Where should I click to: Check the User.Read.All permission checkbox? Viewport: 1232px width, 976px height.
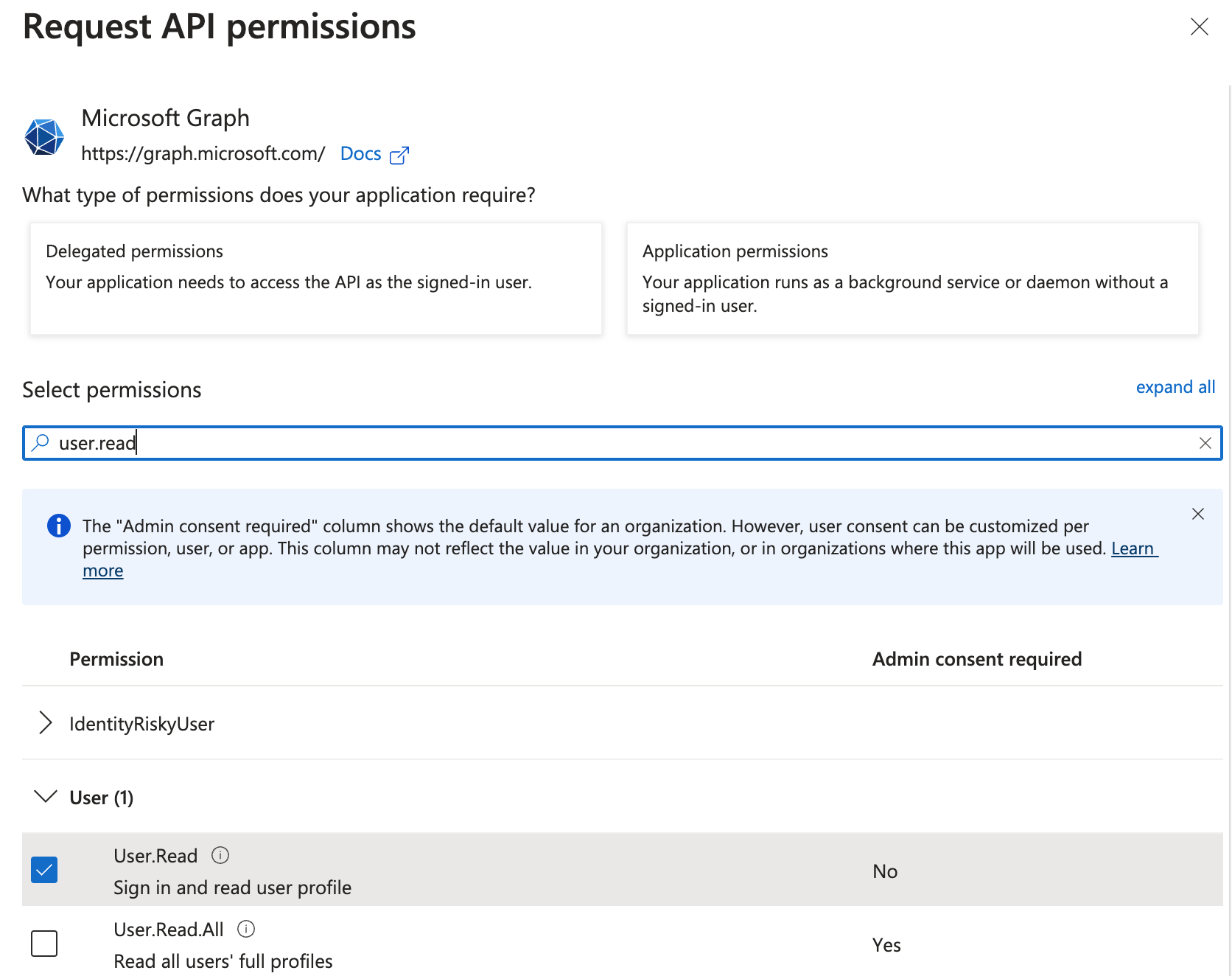[x=44, y=944]
